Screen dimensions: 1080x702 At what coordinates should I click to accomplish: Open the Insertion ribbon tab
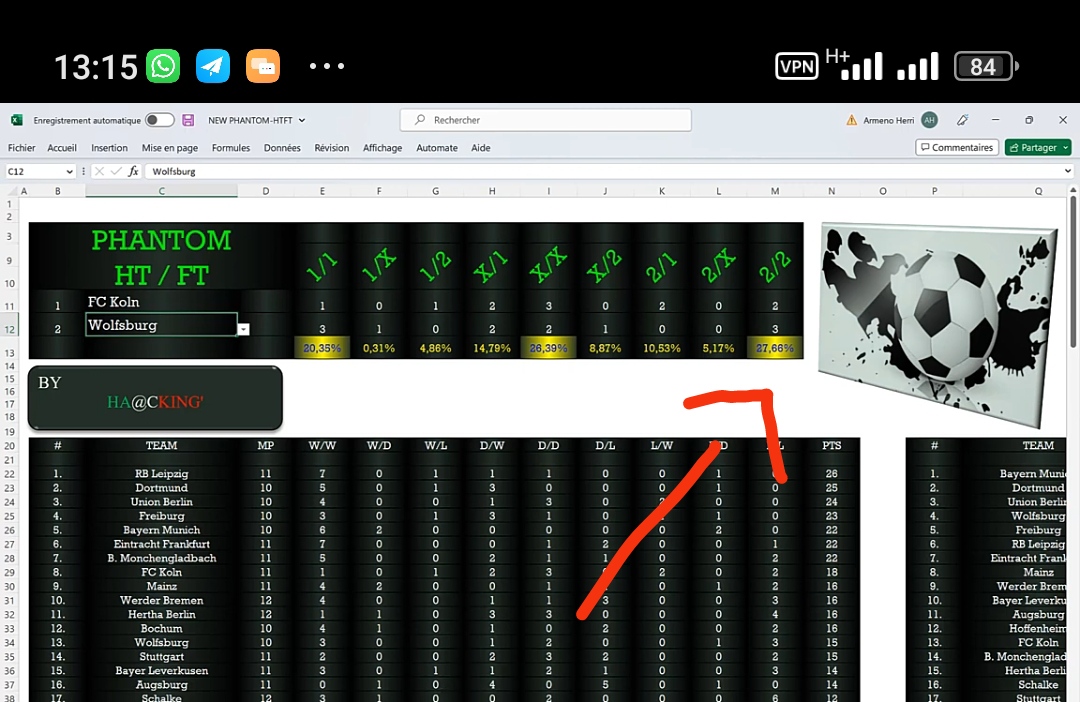pos(110,147)
